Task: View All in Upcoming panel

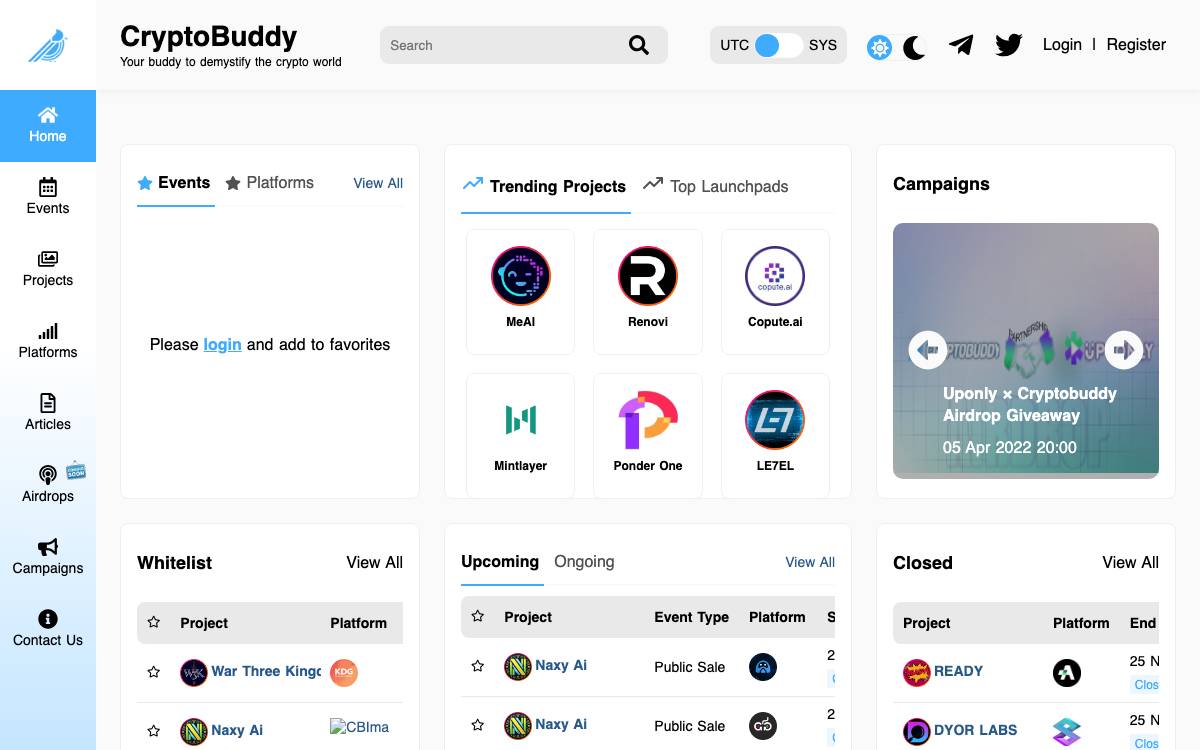Action: [x=810, y=562]
